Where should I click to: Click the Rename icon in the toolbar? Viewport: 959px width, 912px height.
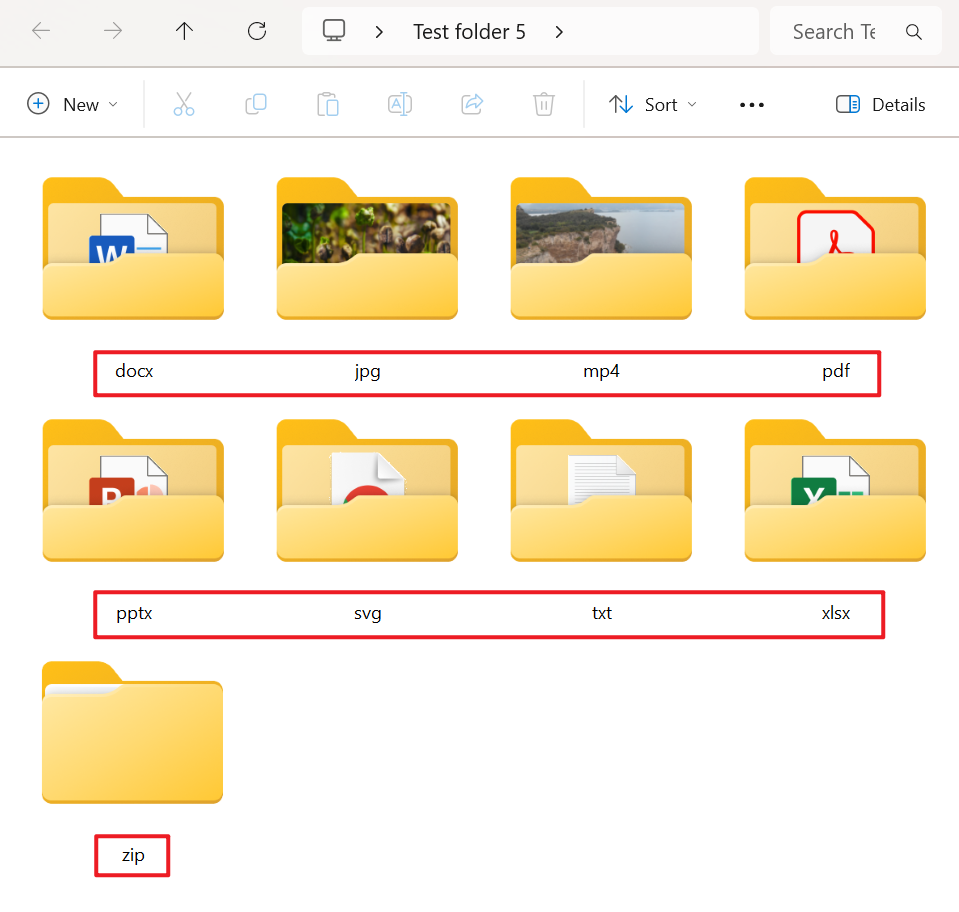400,105
